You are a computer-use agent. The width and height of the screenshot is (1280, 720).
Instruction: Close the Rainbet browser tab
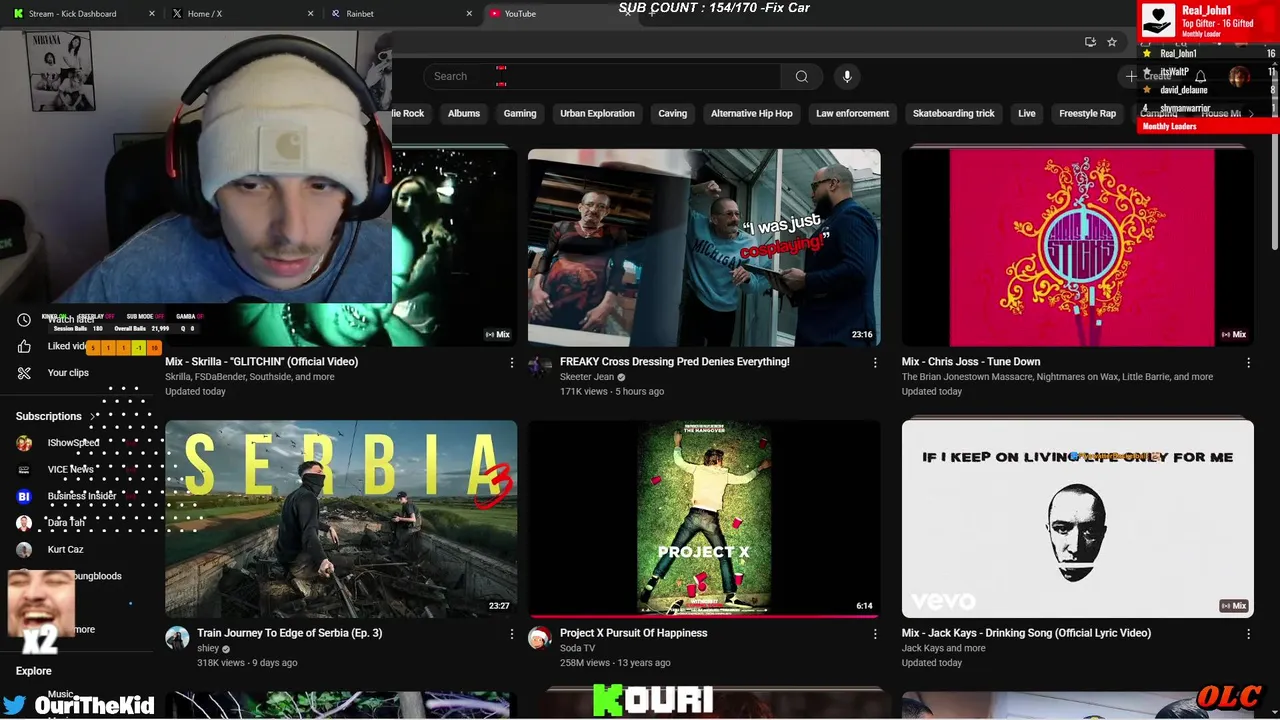[x=469, y=14]
